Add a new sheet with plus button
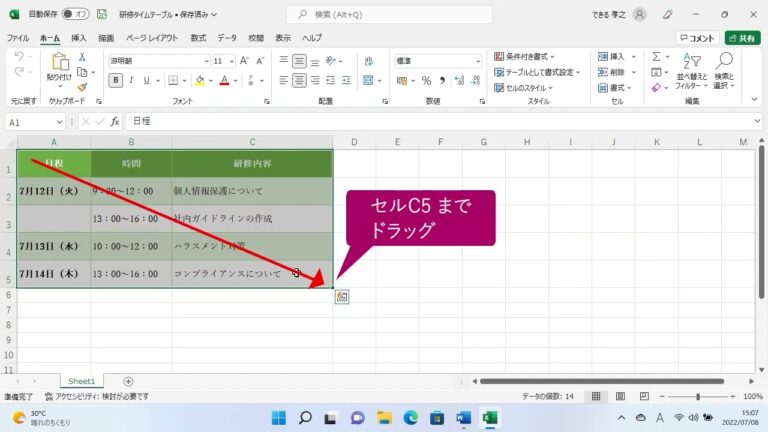 128,381
